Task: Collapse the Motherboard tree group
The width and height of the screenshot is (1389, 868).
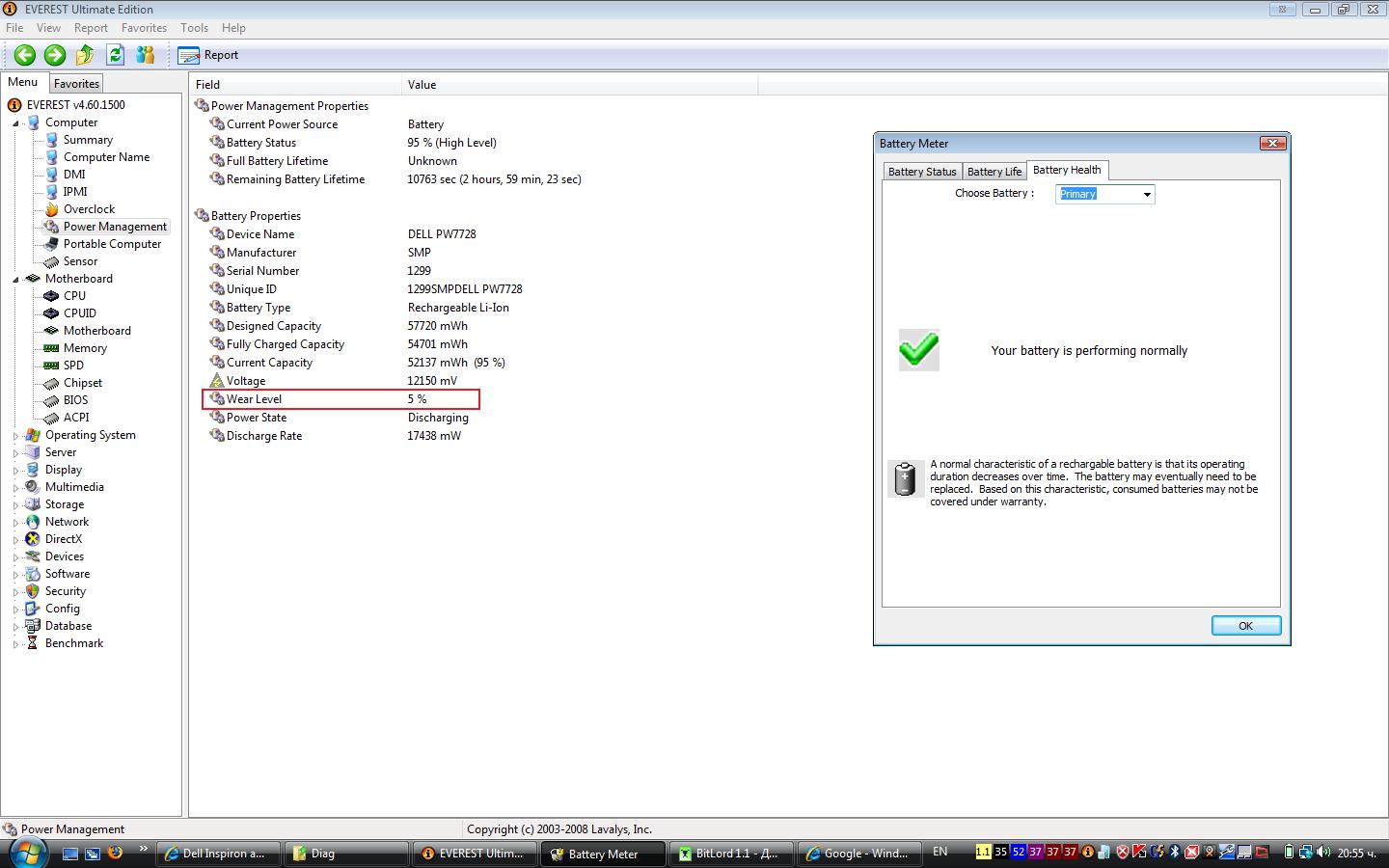Action: (16, 280)
